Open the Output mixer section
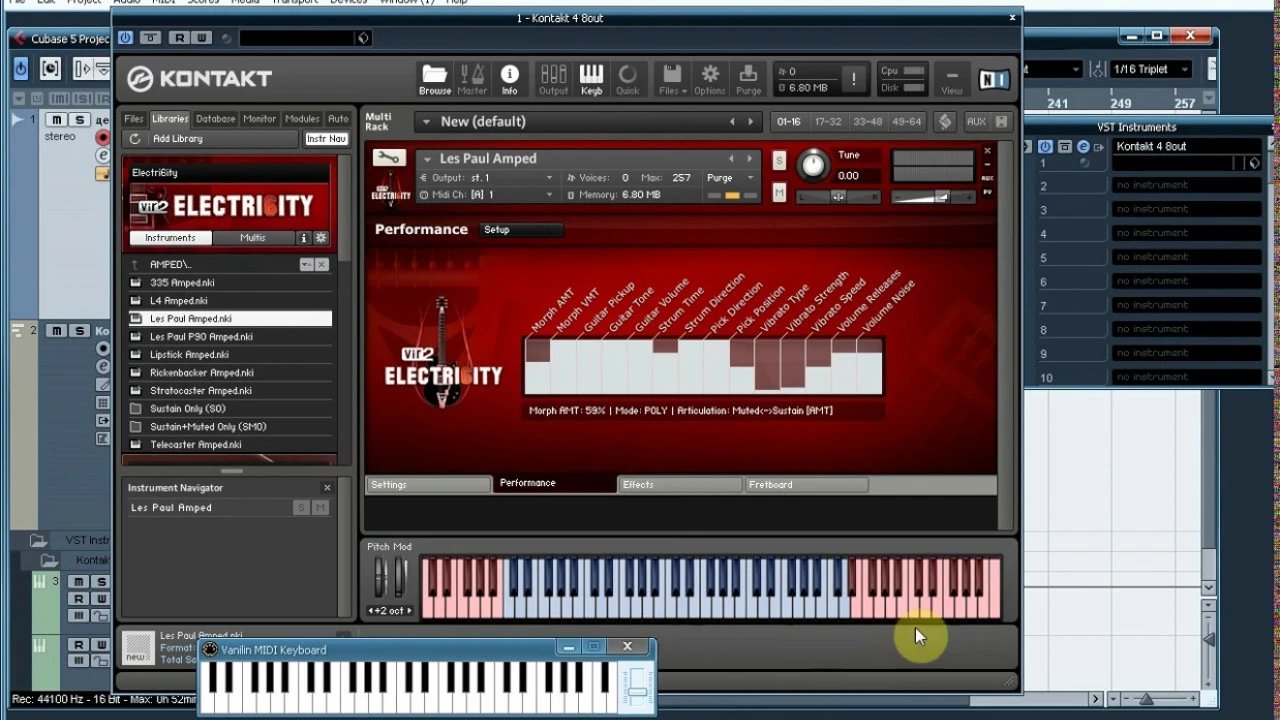 pos(553,80)
